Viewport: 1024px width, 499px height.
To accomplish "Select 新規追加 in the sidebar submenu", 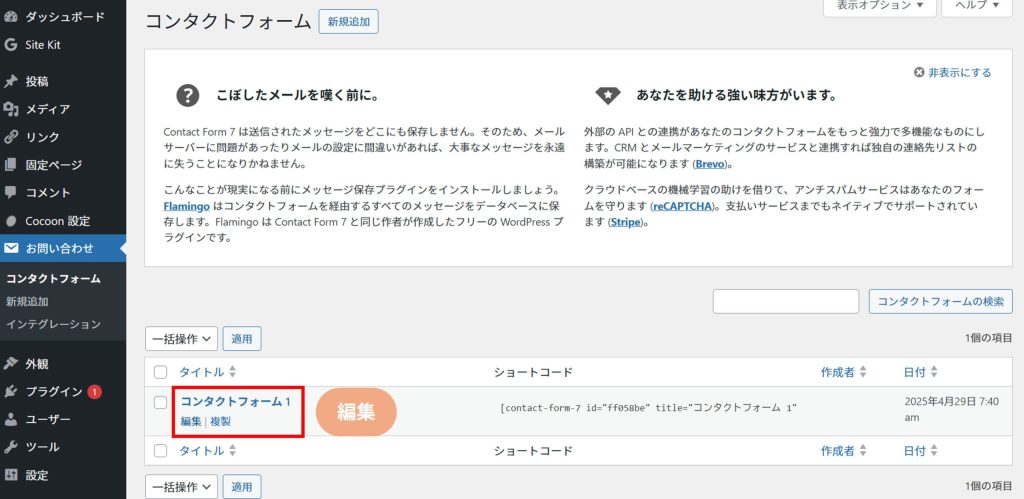I will [27, 301].
